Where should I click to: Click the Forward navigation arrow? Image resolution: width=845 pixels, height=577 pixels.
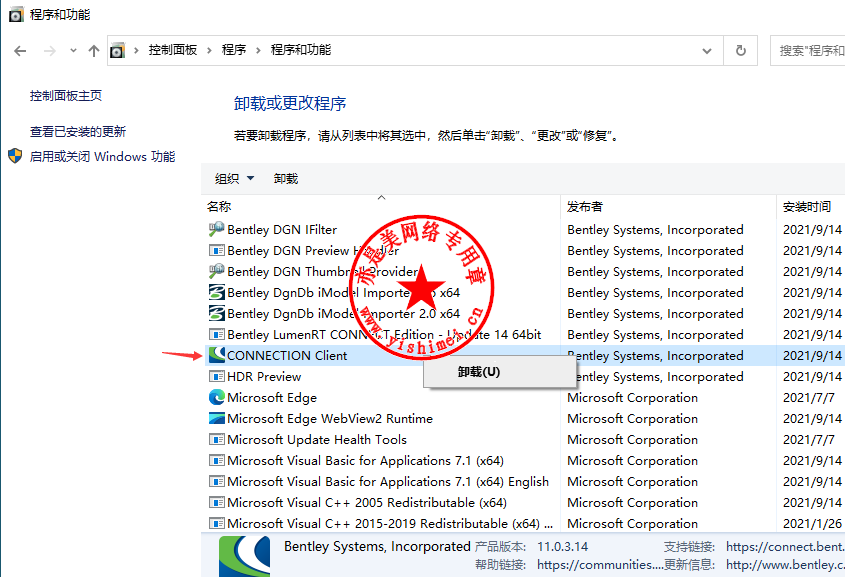50,51
